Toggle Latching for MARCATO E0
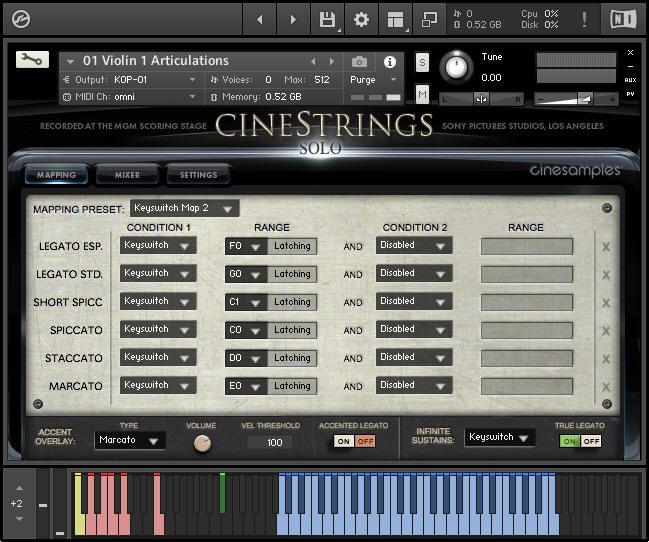Screen dimensions: 649x542 point(292,386)
